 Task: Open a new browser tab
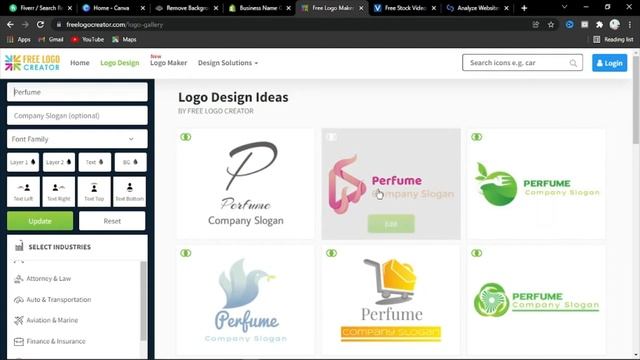coord(524,8)
